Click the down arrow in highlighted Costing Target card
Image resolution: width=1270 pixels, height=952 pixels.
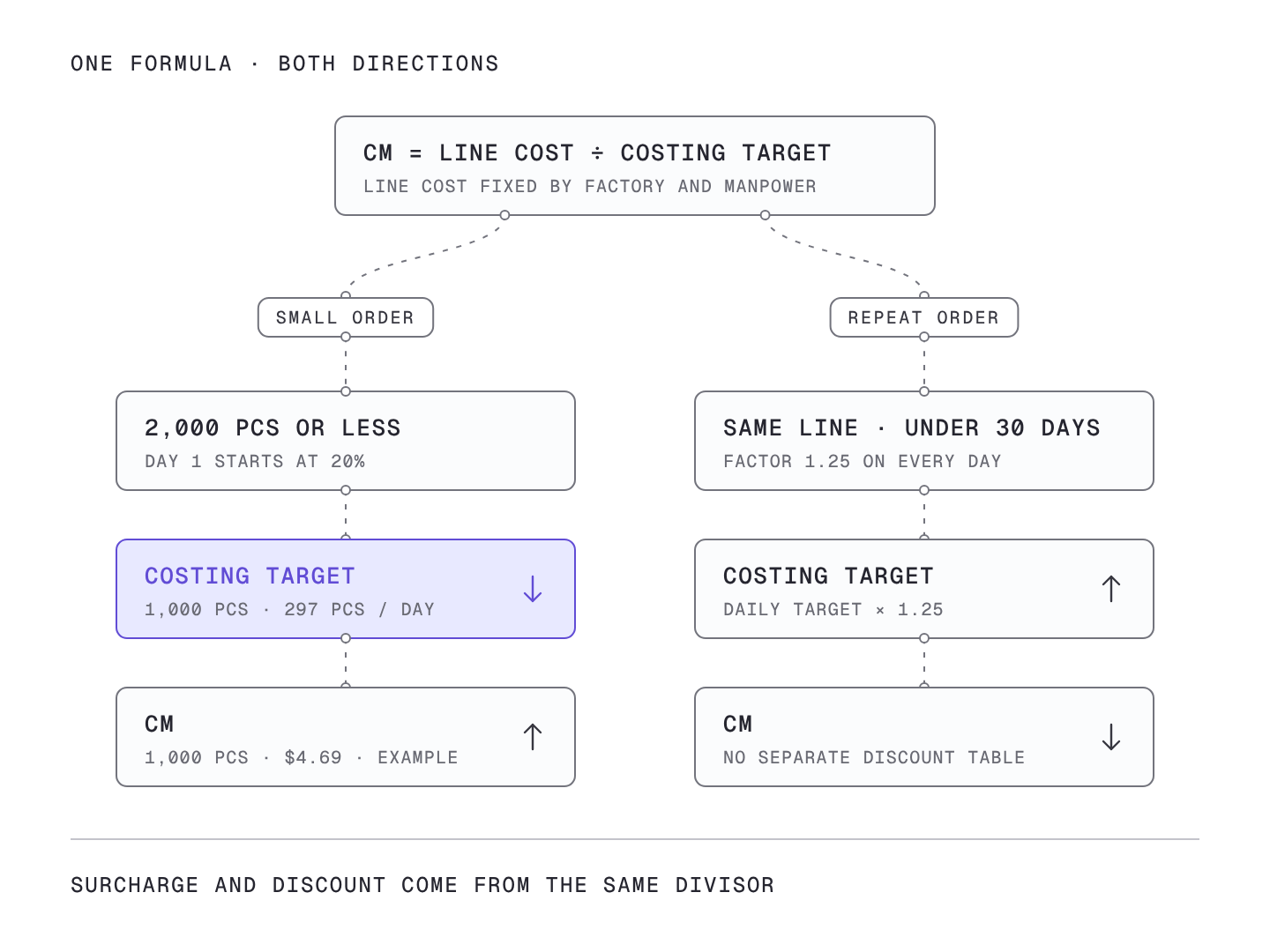point(533,589)
